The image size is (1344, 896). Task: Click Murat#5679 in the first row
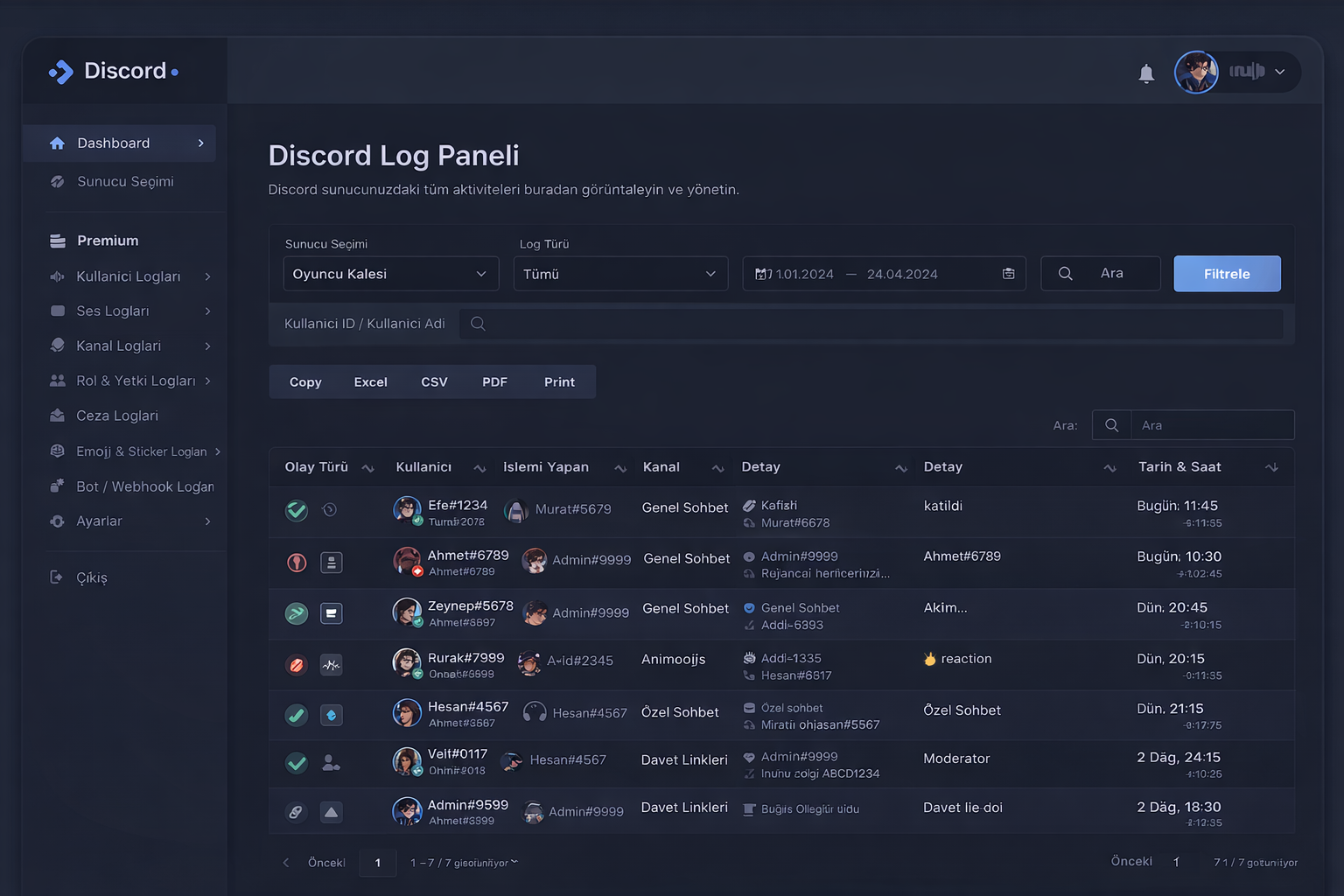click(573, 509)
